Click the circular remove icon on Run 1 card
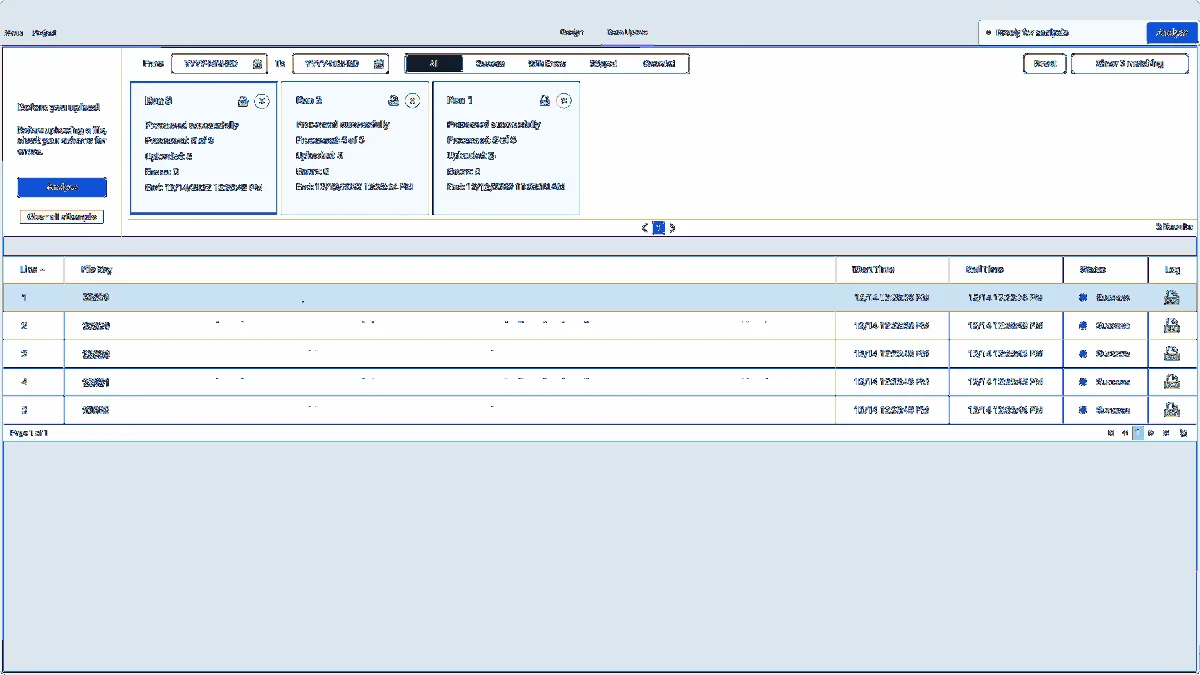The width and height of the screenshot is (1200, 675). 564,100
